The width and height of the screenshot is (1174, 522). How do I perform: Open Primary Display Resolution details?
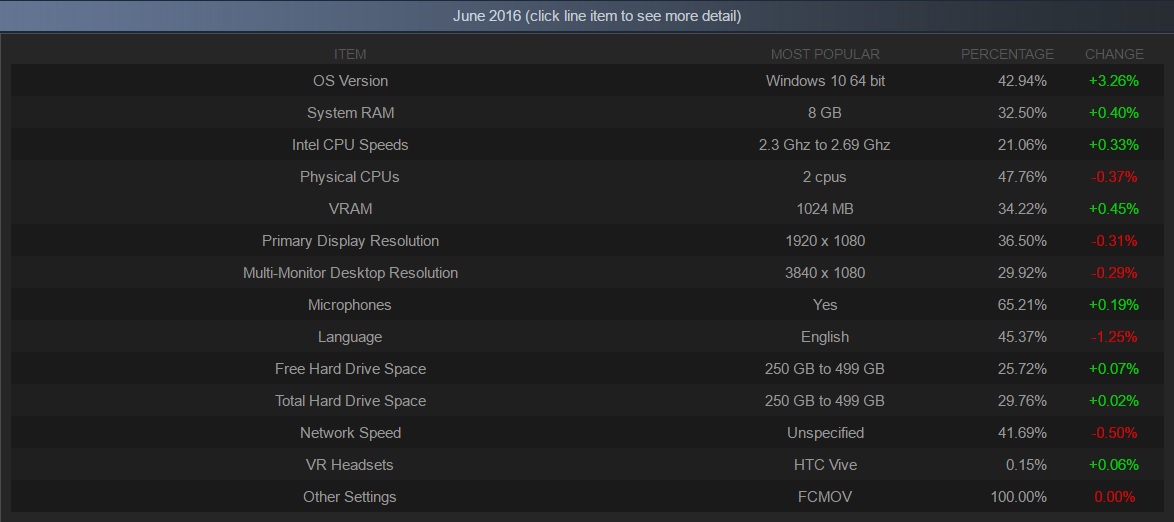coord(350,241)
